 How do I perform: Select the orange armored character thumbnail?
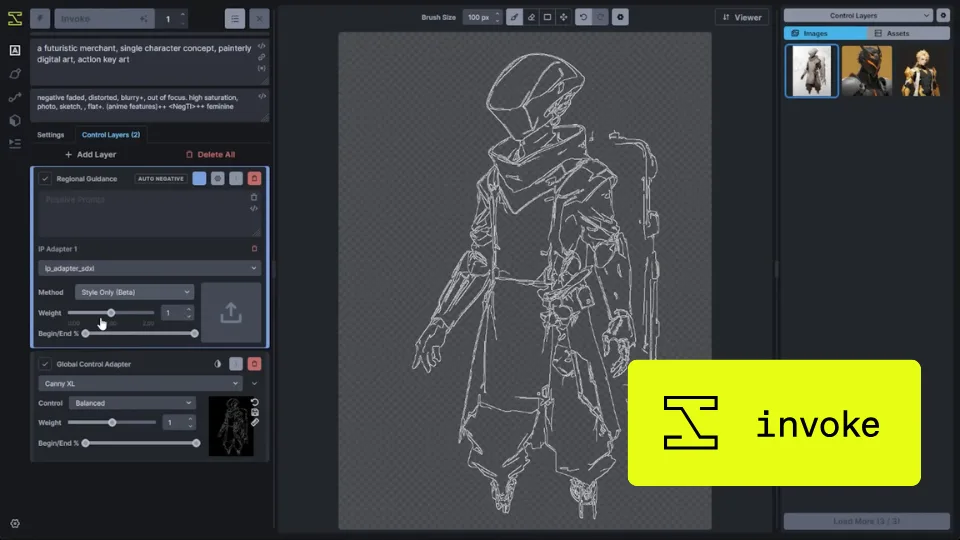click(x=866, y=70)
